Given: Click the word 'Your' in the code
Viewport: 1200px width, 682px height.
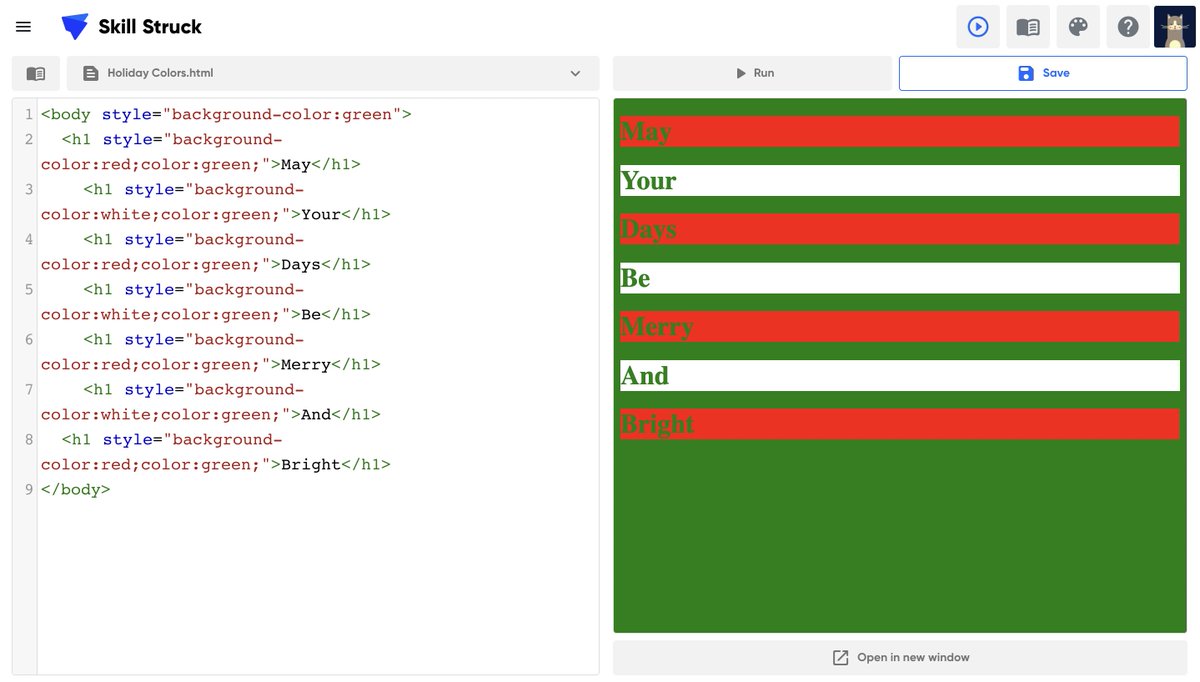Looking at the screenshot, I should pyautogui.click(x=321, y=214).
